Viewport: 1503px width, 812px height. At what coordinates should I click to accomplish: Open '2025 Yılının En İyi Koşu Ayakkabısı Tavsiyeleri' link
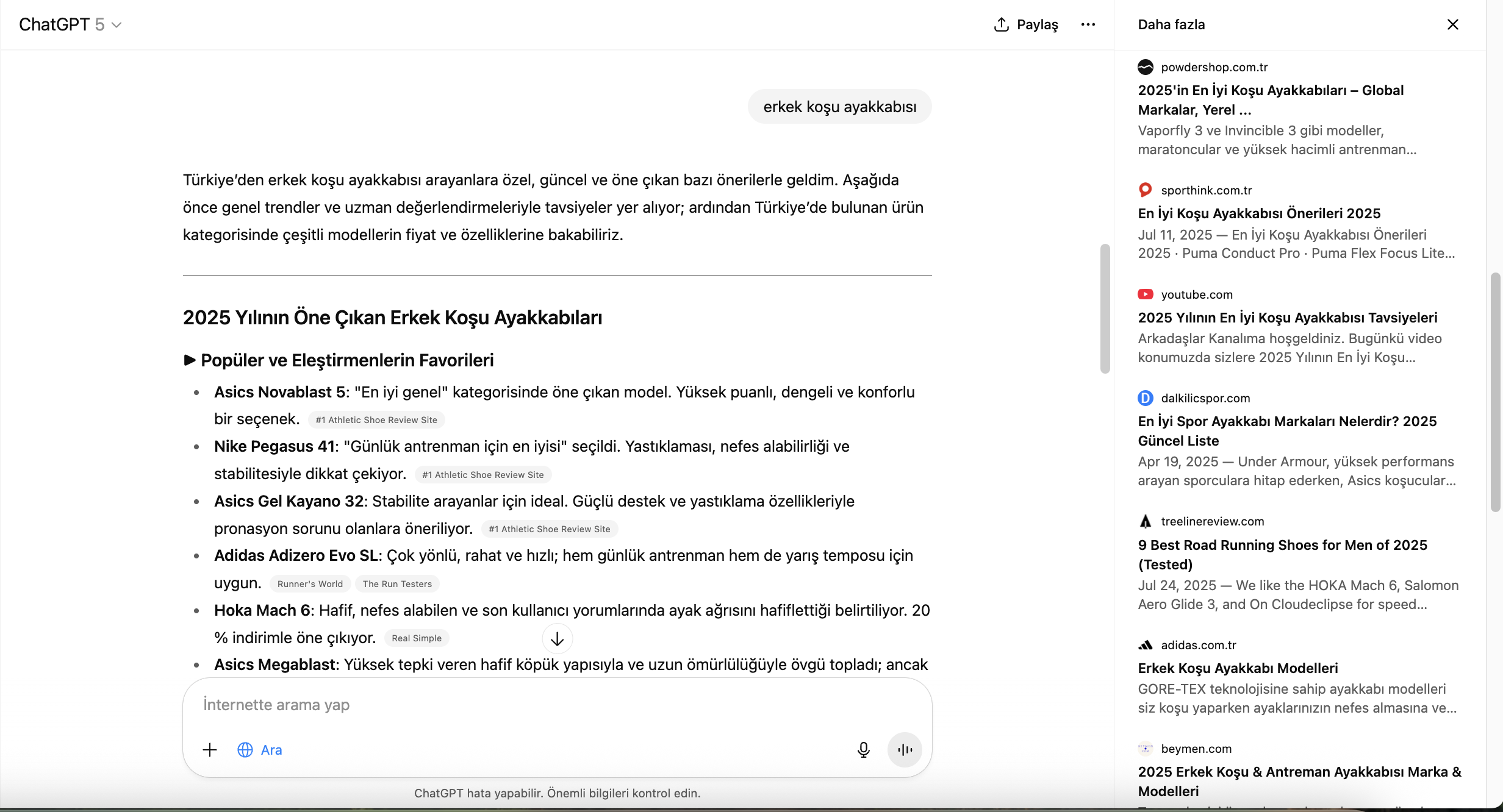click(1288, 318)
